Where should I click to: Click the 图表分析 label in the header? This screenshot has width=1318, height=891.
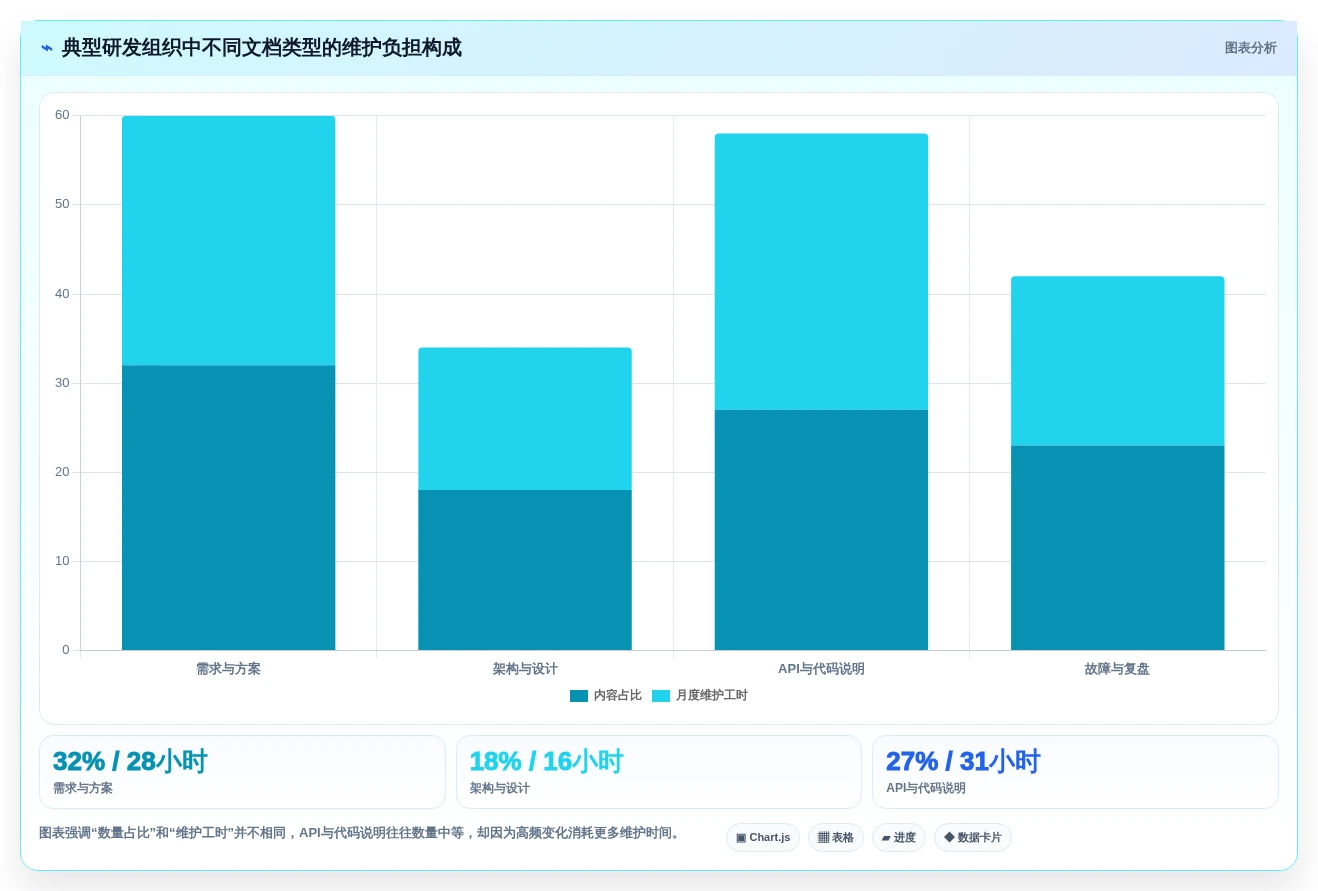(1250, 48)
